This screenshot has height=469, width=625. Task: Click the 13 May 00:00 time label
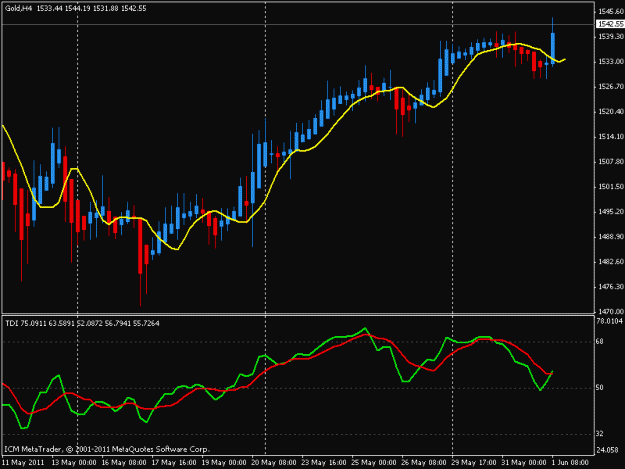[74, 463]
